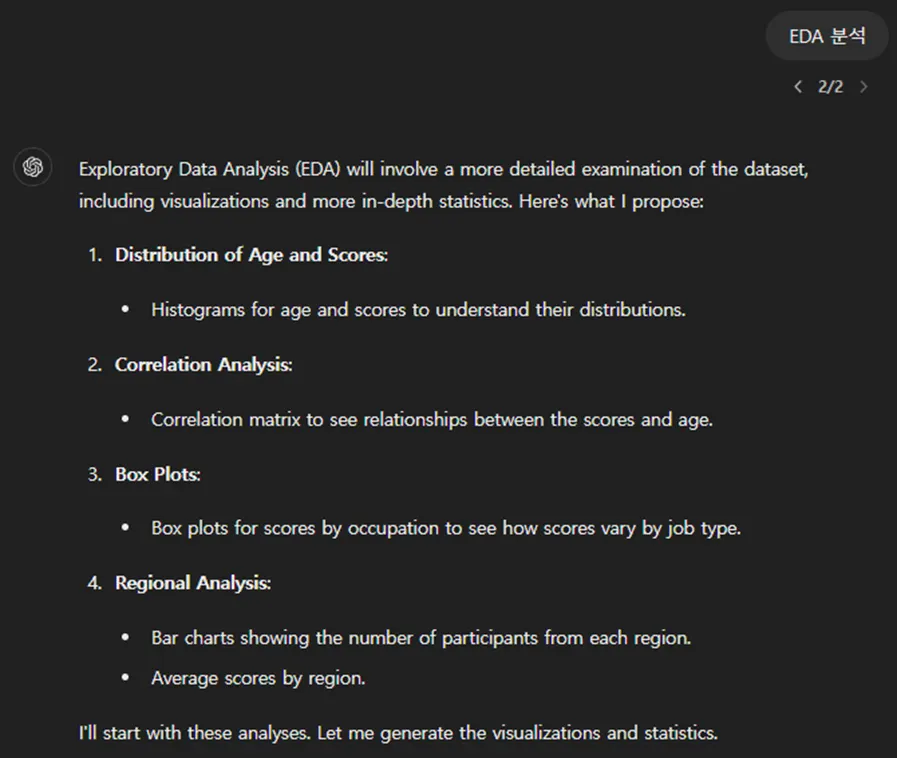Screen dimensions: 897x758
Task: Click the 2/2 response counter
Action: [830, 87]
